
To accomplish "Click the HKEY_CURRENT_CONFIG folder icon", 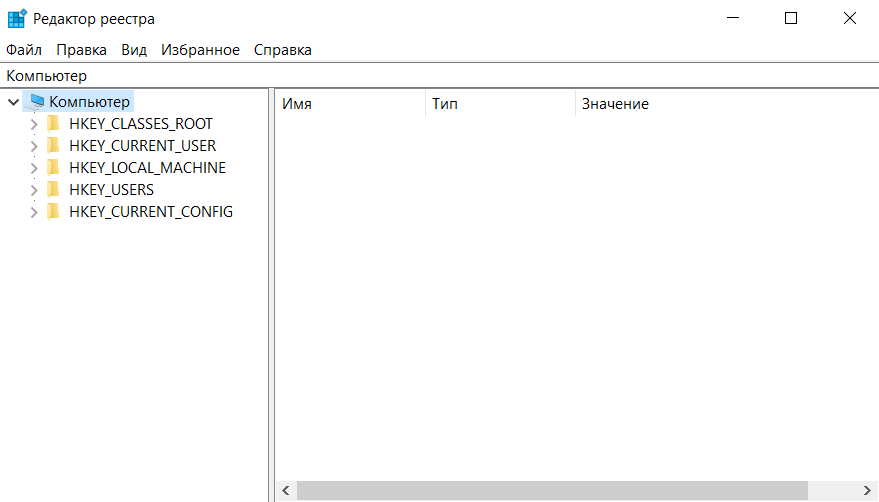I will click(54, 212).
